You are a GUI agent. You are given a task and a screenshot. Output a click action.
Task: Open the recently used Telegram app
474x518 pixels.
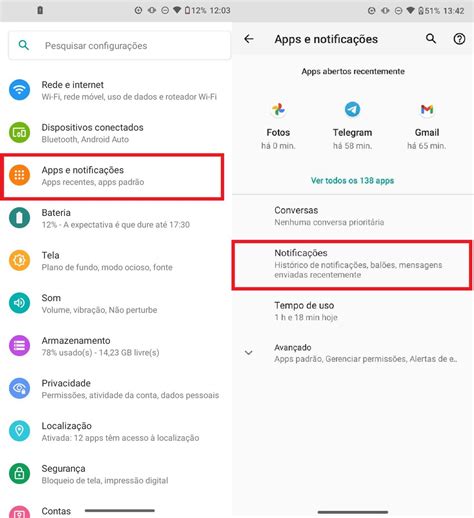click(352, 125)
